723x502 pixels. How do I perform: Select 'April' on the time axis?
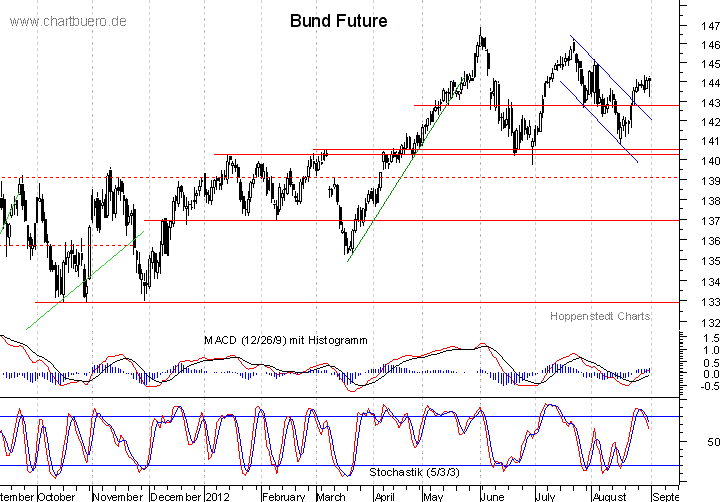385,496
